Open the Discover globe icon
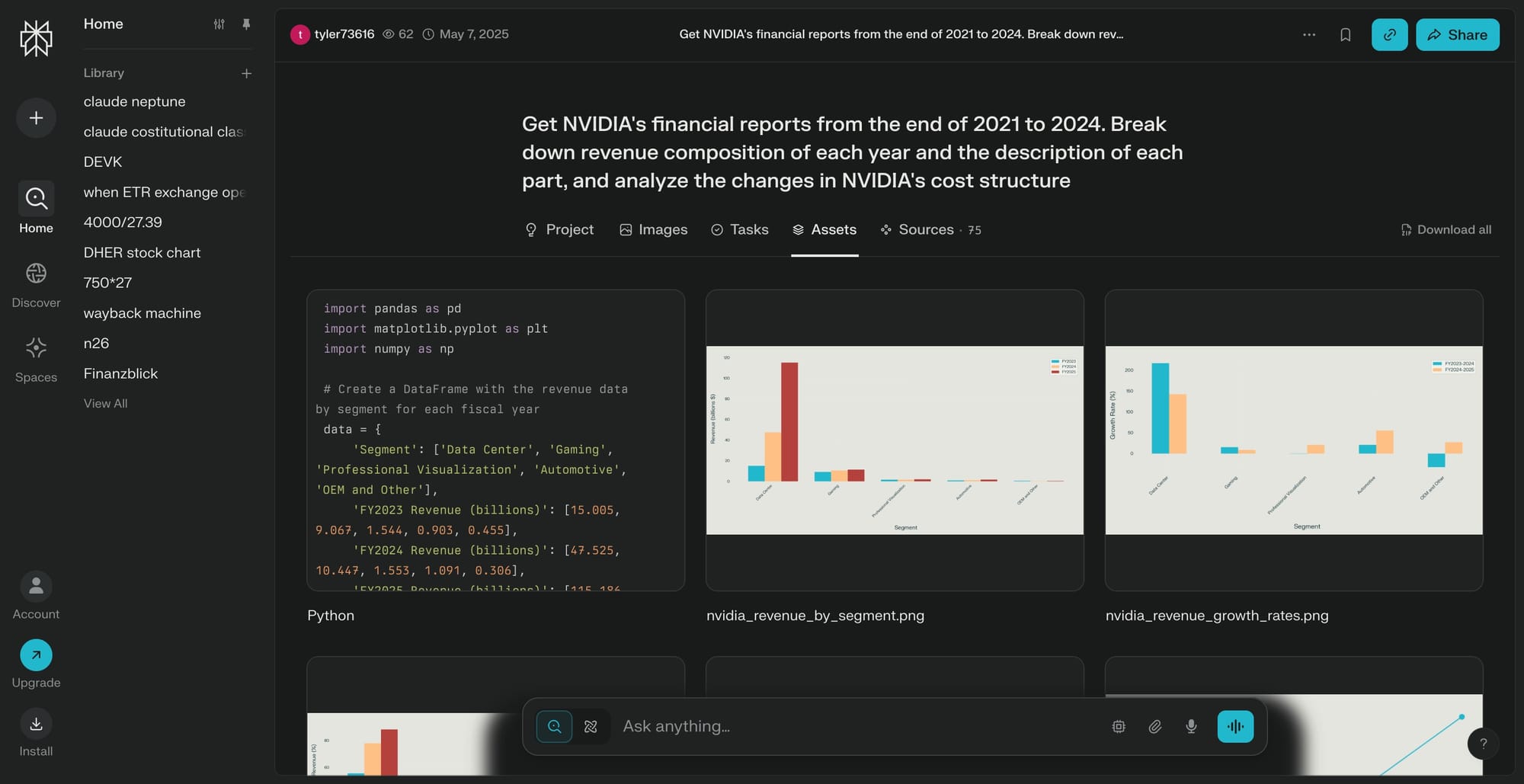This screenshot has width=1524, height=784. coord(36,273)
